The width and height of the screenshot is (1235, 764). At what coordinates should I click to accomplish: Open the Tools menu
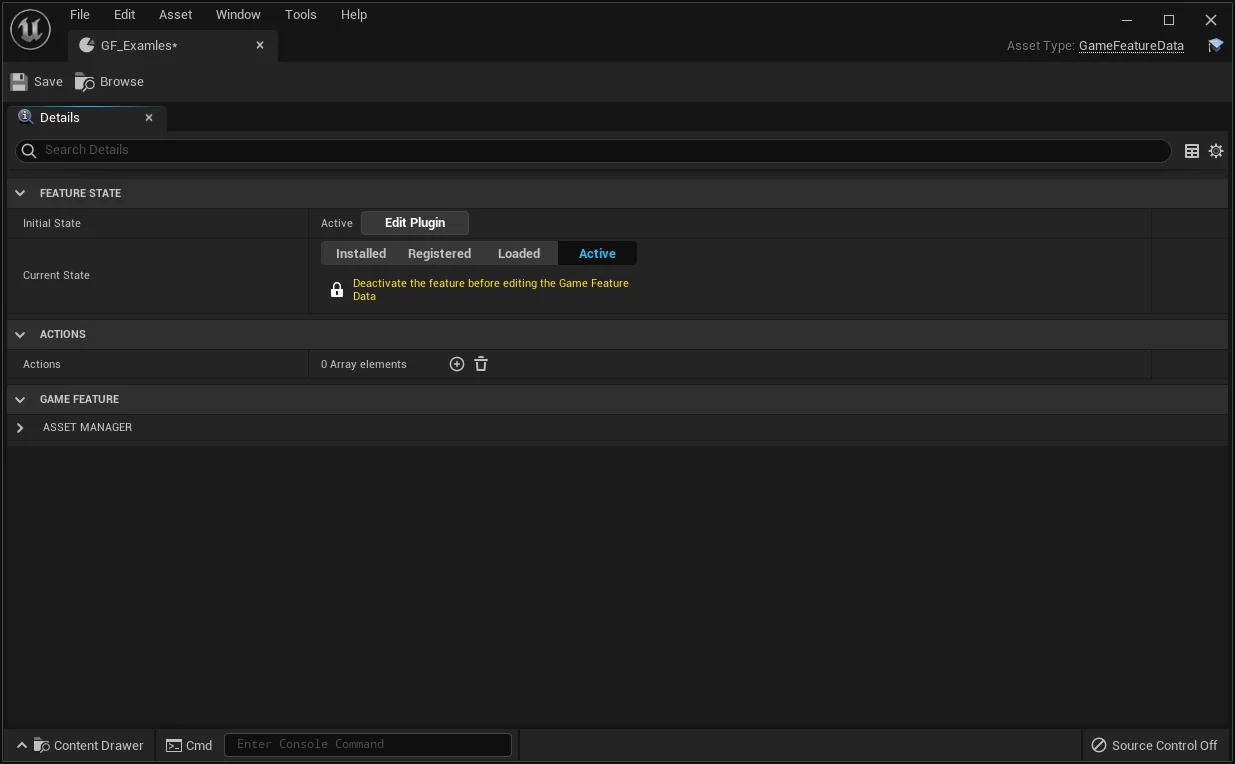300,15
